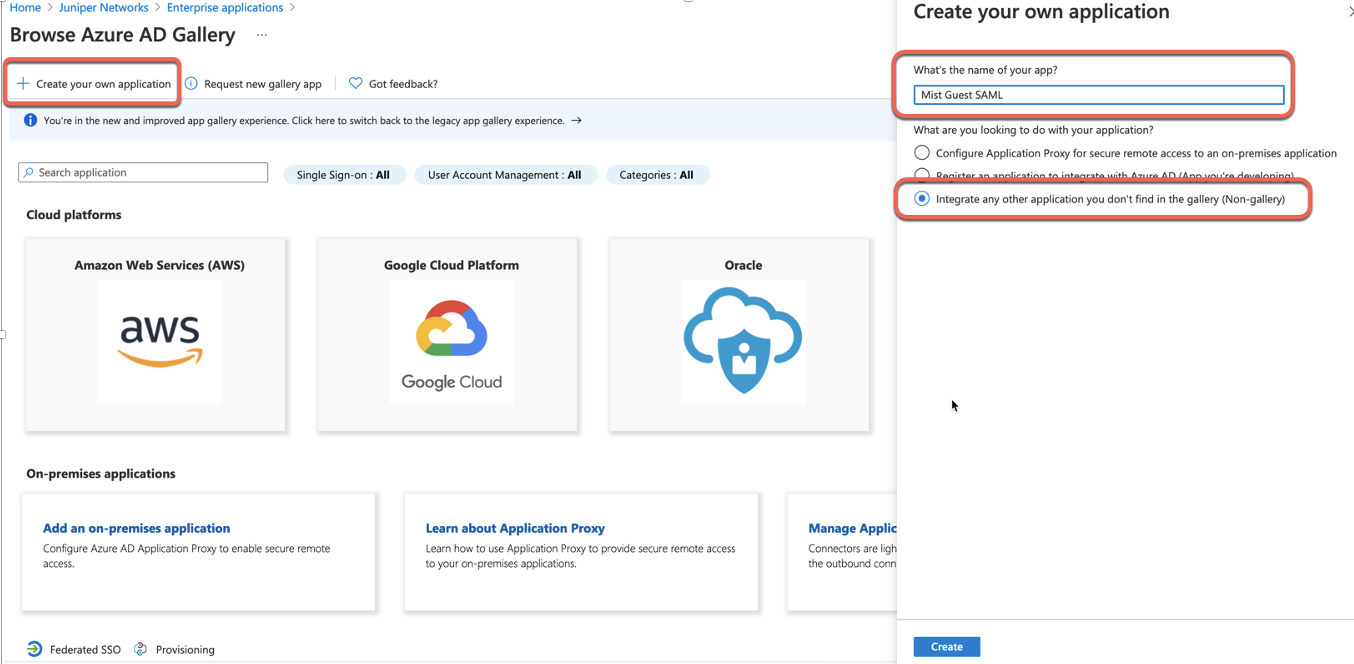
Task: Select Configure Application Proxy radio option
Action: pos(922,153)
